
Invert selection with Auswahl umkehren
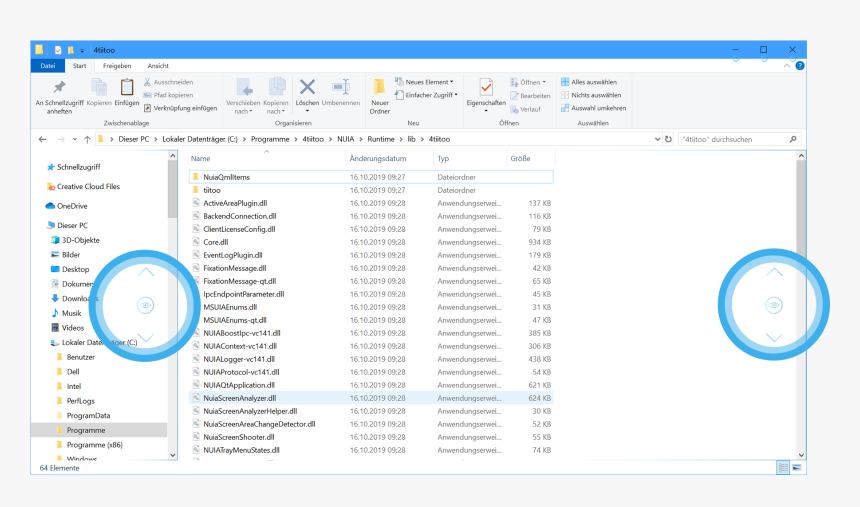pyautogui.click(x=593, y=108)
